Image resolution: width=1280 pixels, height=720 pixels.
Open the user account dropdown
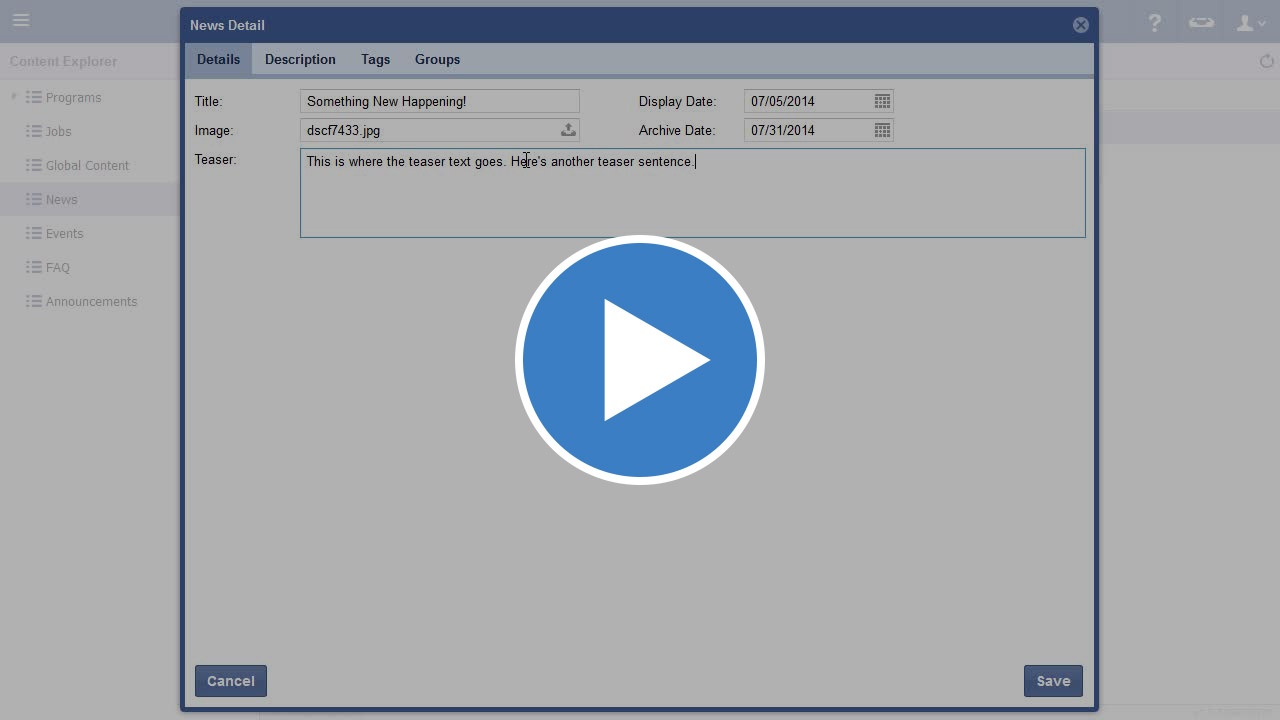point(1250,22)
